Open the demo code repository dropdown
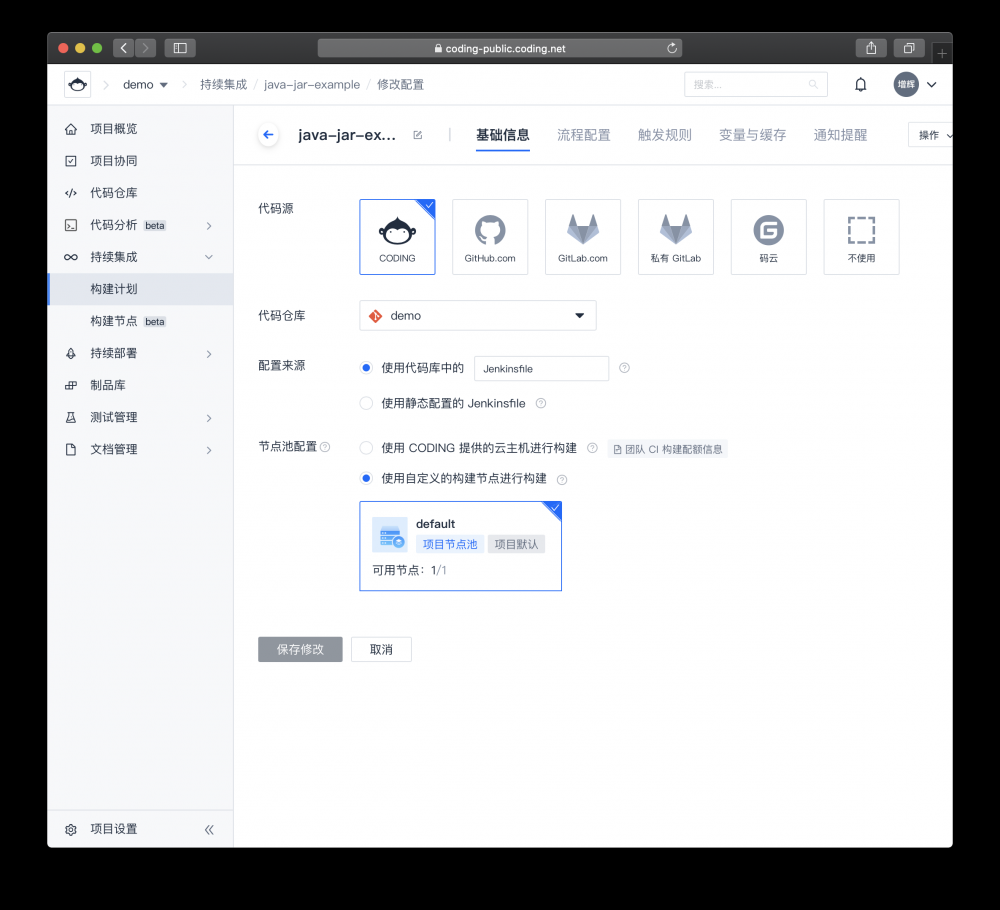1000x910 pixels. [x=477, y=315]
